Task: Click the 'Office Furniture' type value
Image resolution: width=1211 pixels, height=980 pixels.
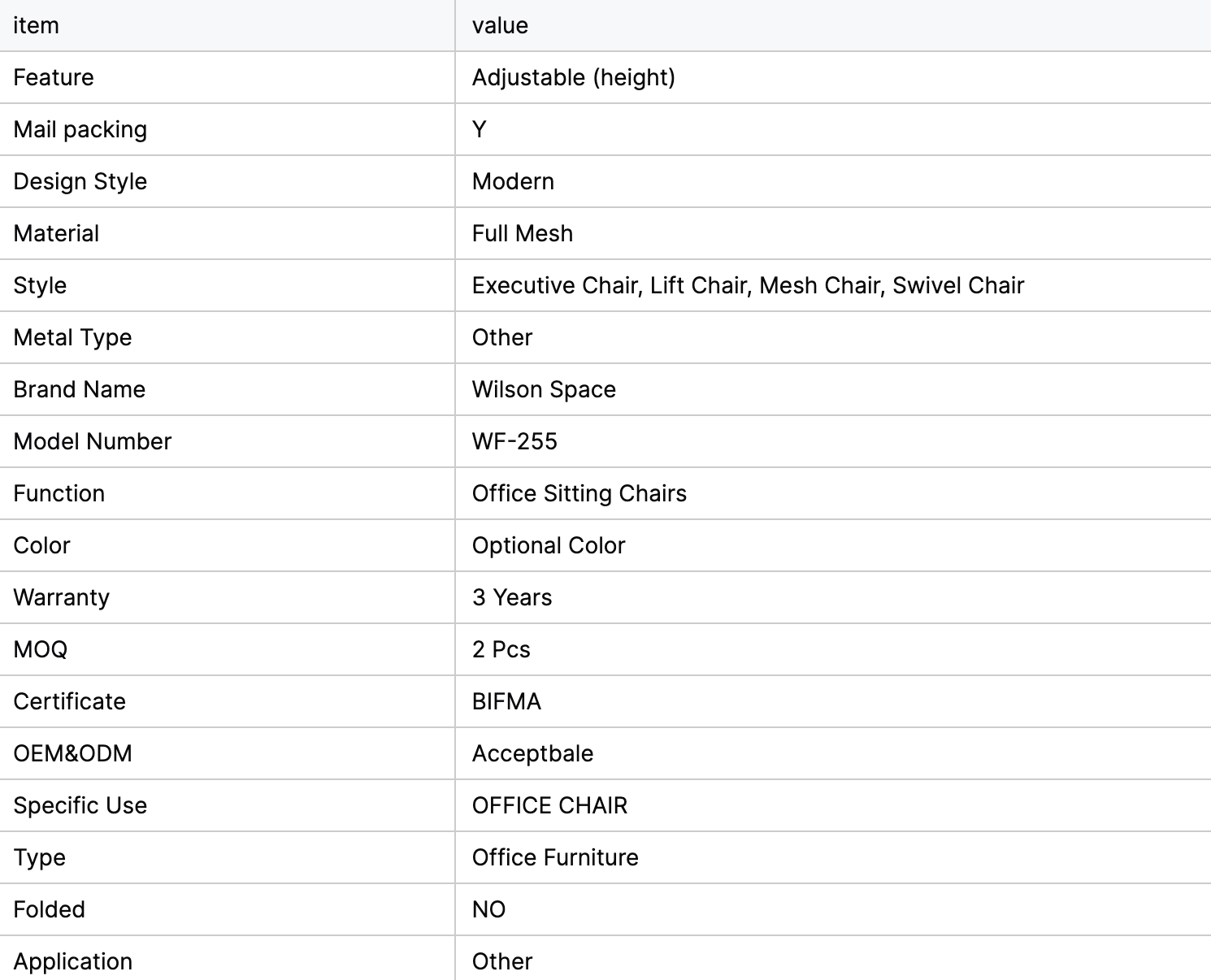Action: coord(555,857)
